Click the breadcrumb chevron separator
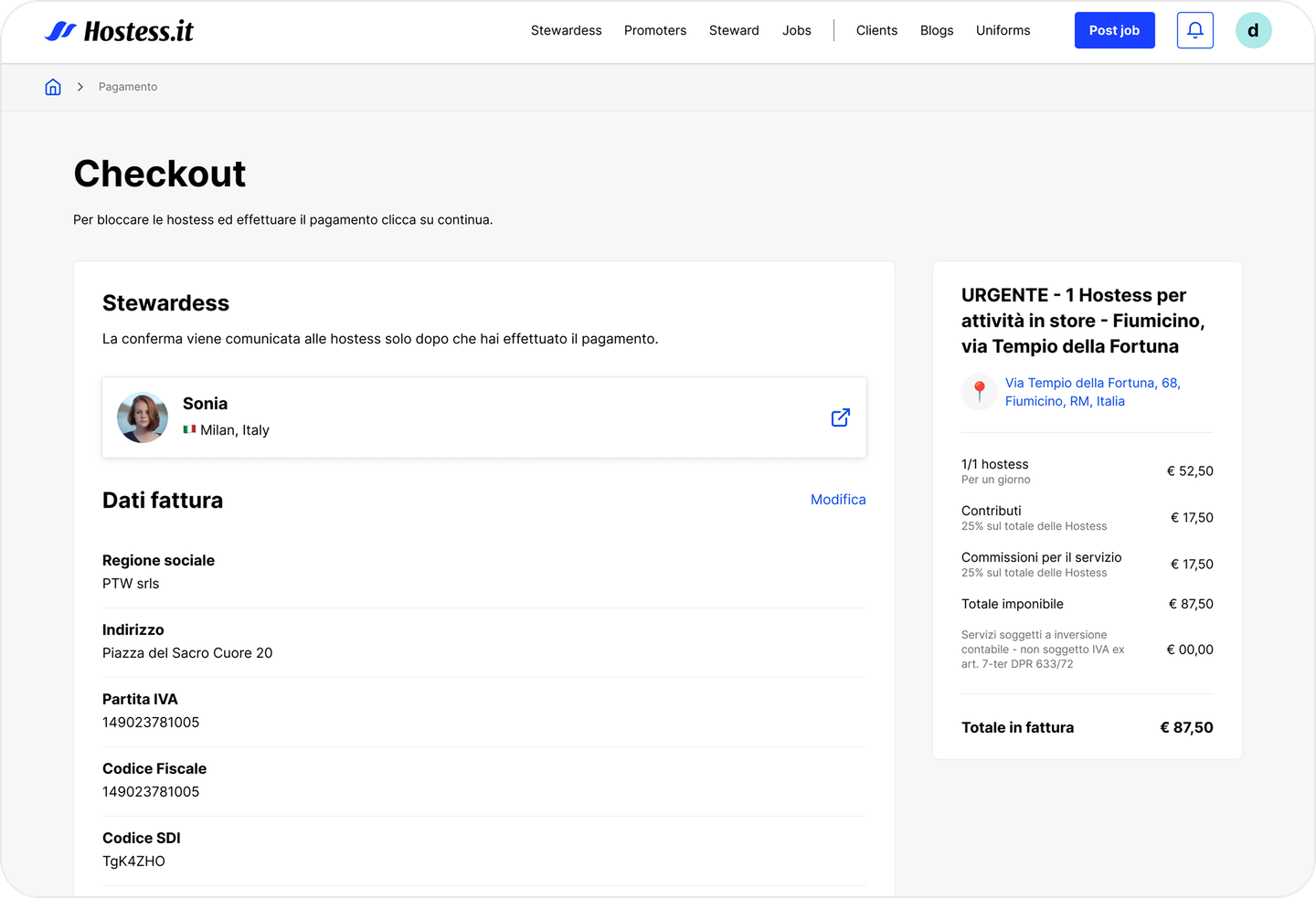This screenshot has width=1316, height=898. [80, 87]
